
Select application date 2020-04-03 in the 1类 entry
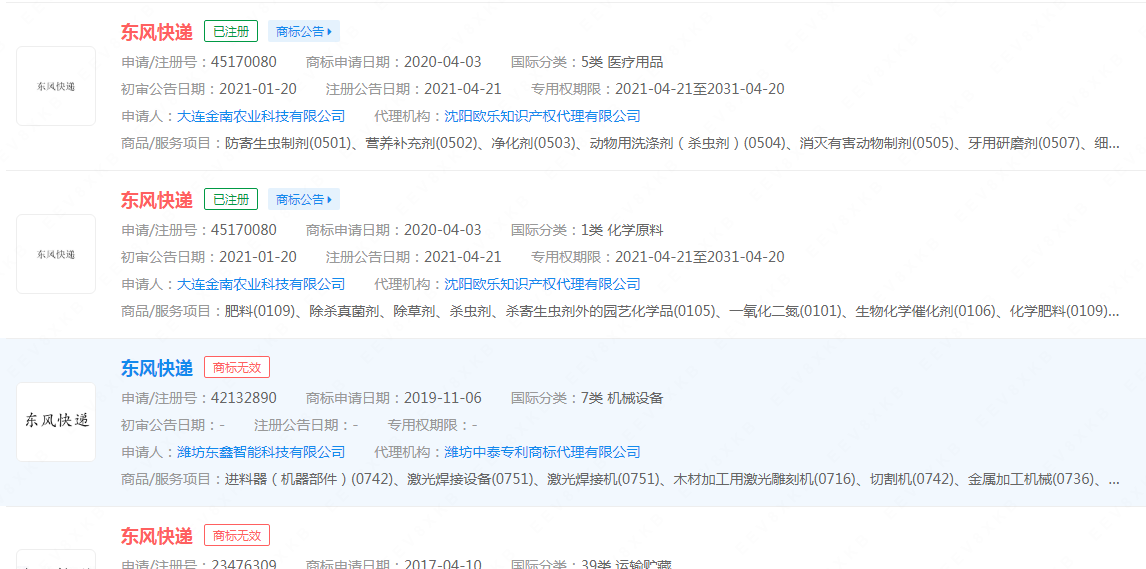(x=443, y=230)
